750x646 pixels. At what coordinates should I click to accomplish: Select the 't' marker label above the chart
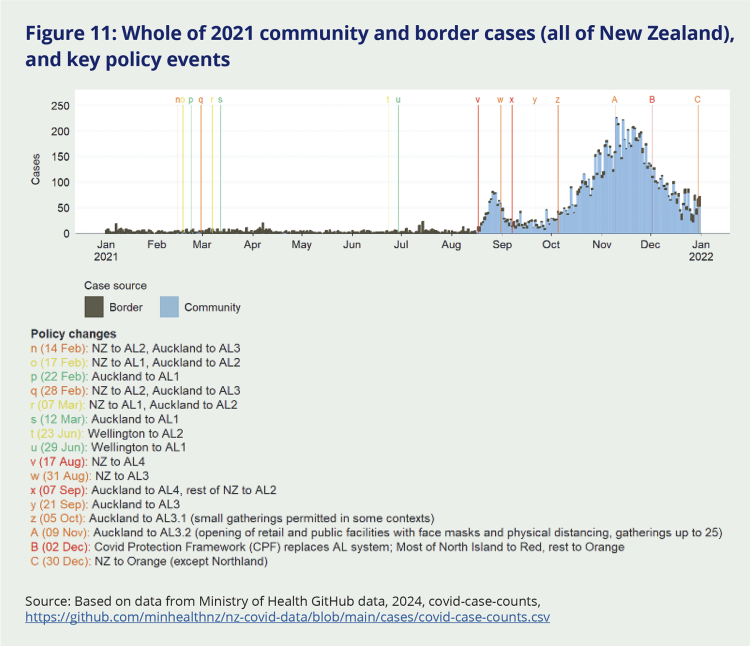tap(388, 100)
